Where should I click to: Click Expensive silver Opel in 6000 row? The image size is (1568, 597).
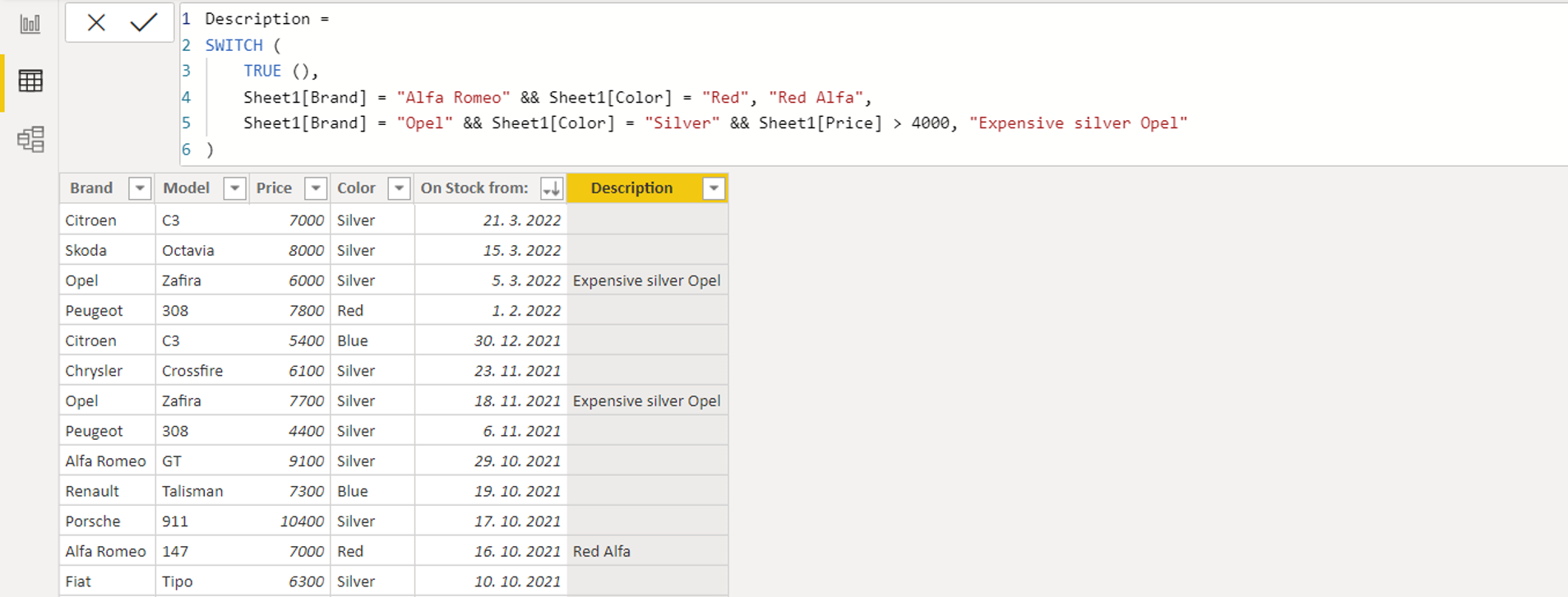pos(647,280)
